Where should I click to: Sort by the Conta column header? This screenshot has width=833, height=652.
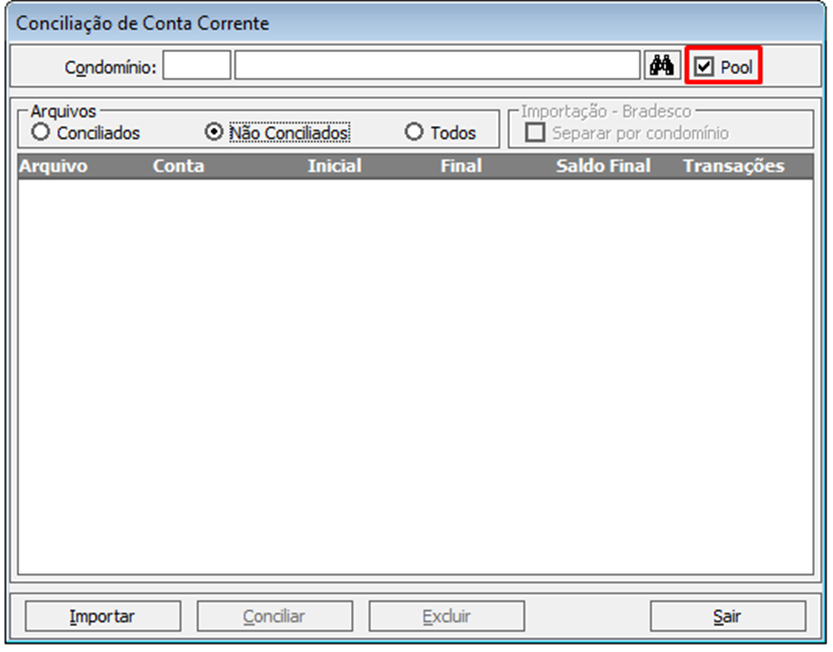tap(178, 166)
